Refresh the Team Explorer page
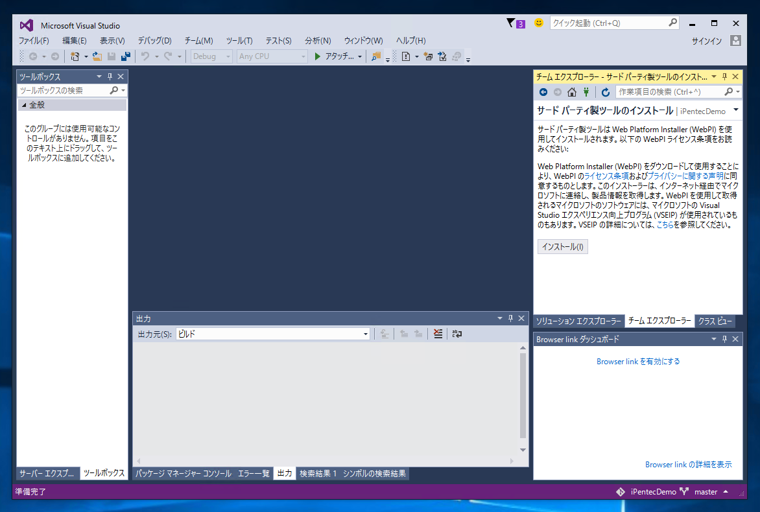The width and height of the screenshot is (760, 512). pos(605,92)
